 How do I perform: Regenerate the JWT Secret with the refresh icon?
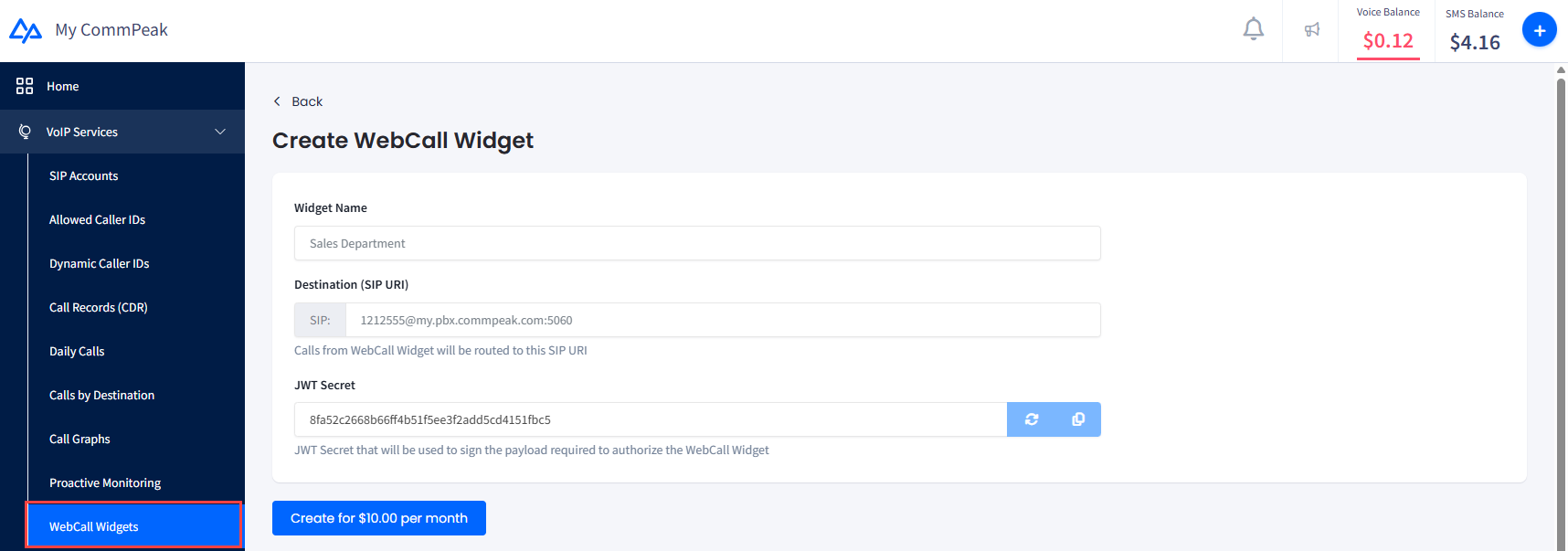point(1031,419)
